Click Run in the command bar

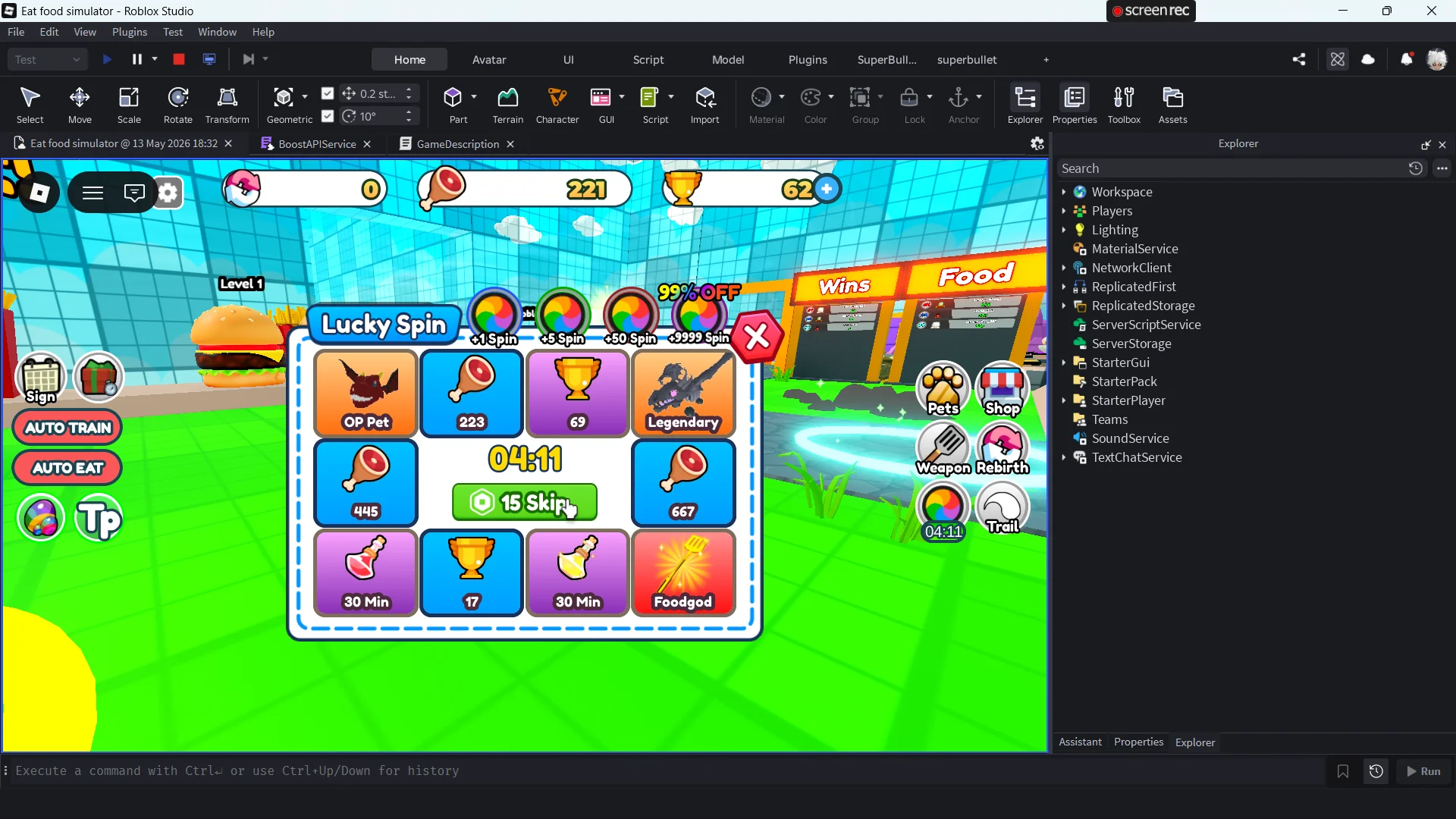pos(1423,771)
